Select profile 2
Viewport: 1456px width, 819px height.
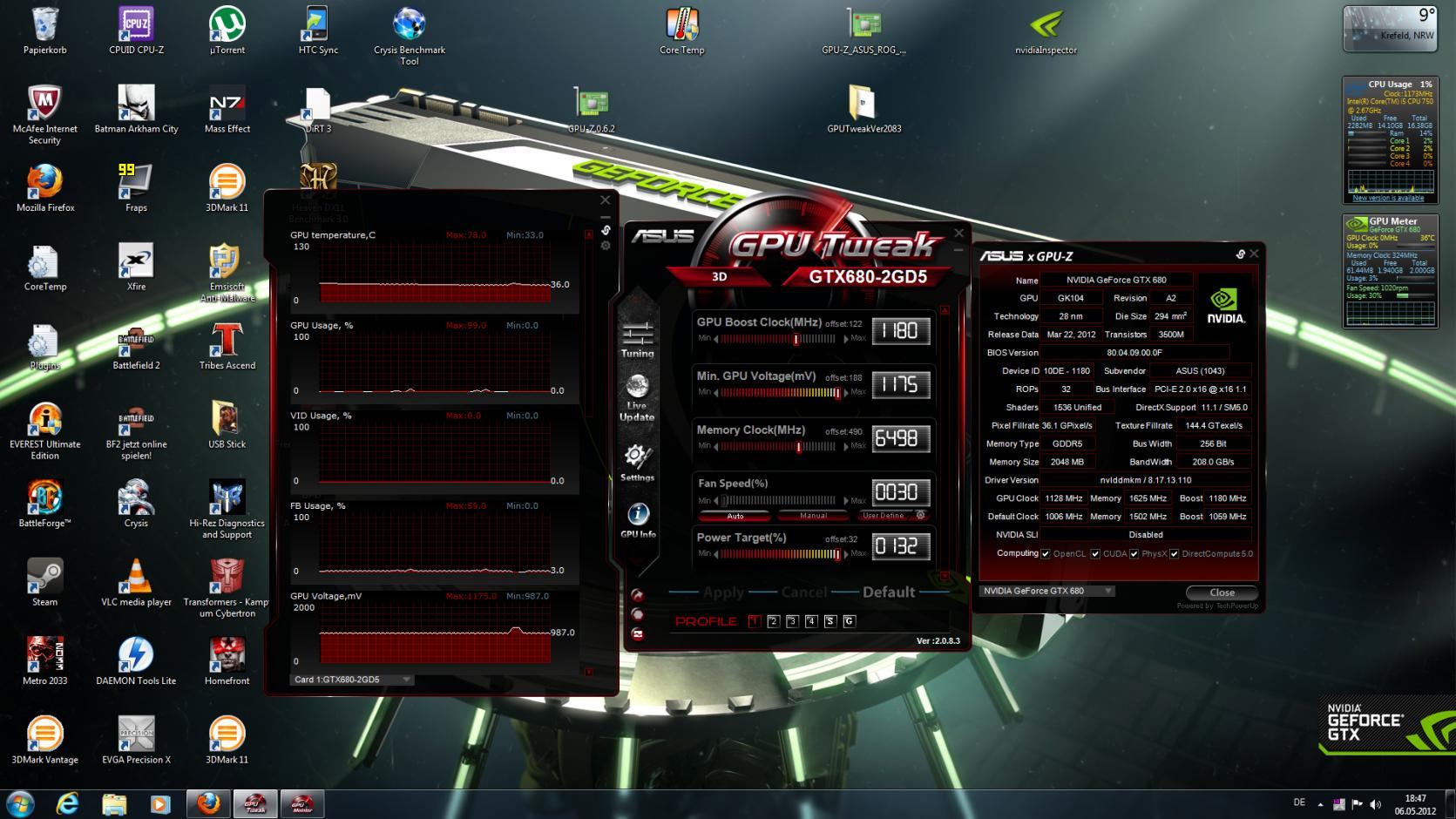[773, 621]
